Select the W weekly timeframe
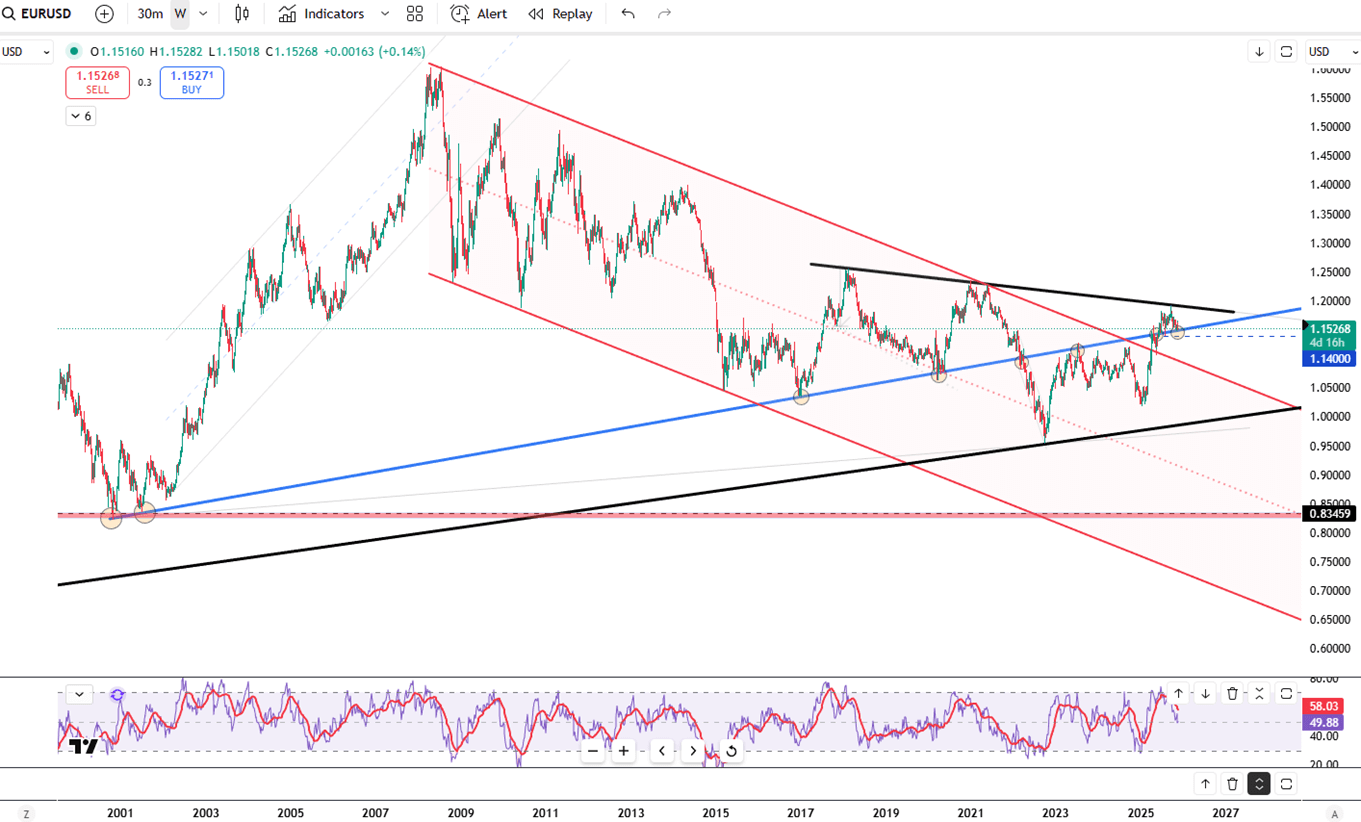Image resolution: width=1361 pixels, height=822 pixels. pyautogui.click(x=180, y=14)
